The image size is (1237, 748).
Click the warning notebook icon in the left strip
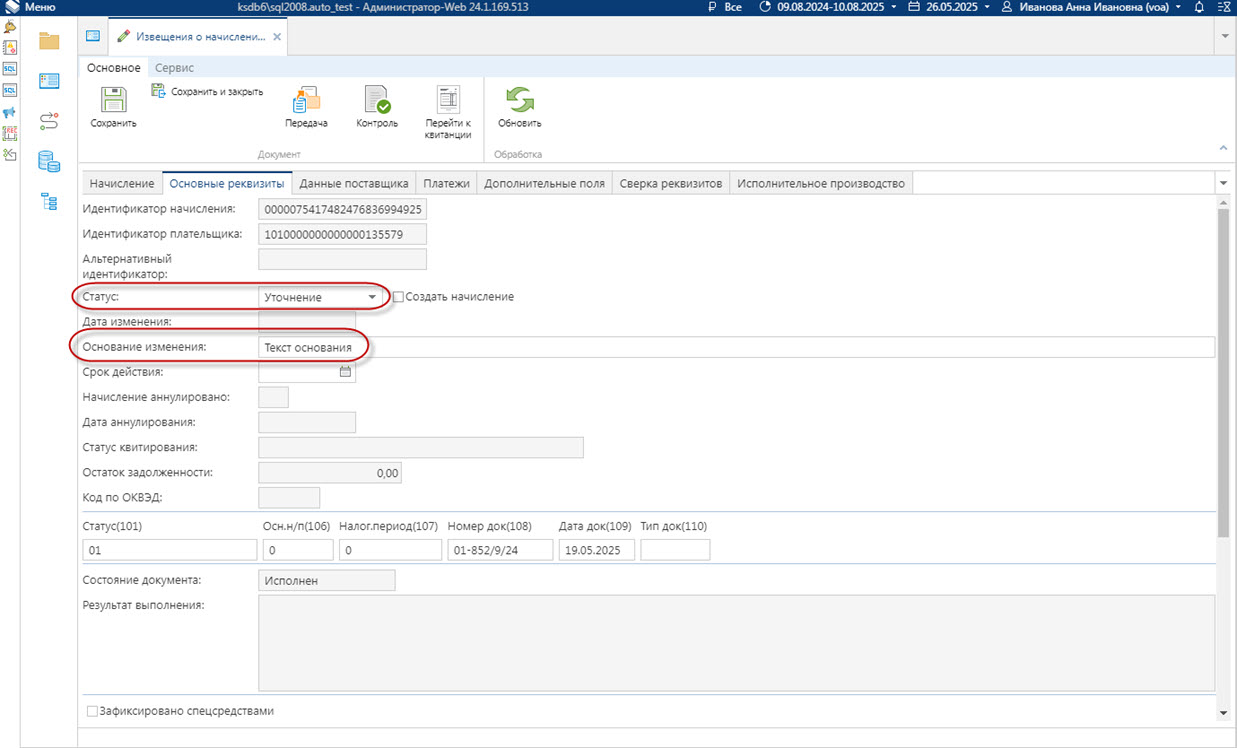[9, 48]
